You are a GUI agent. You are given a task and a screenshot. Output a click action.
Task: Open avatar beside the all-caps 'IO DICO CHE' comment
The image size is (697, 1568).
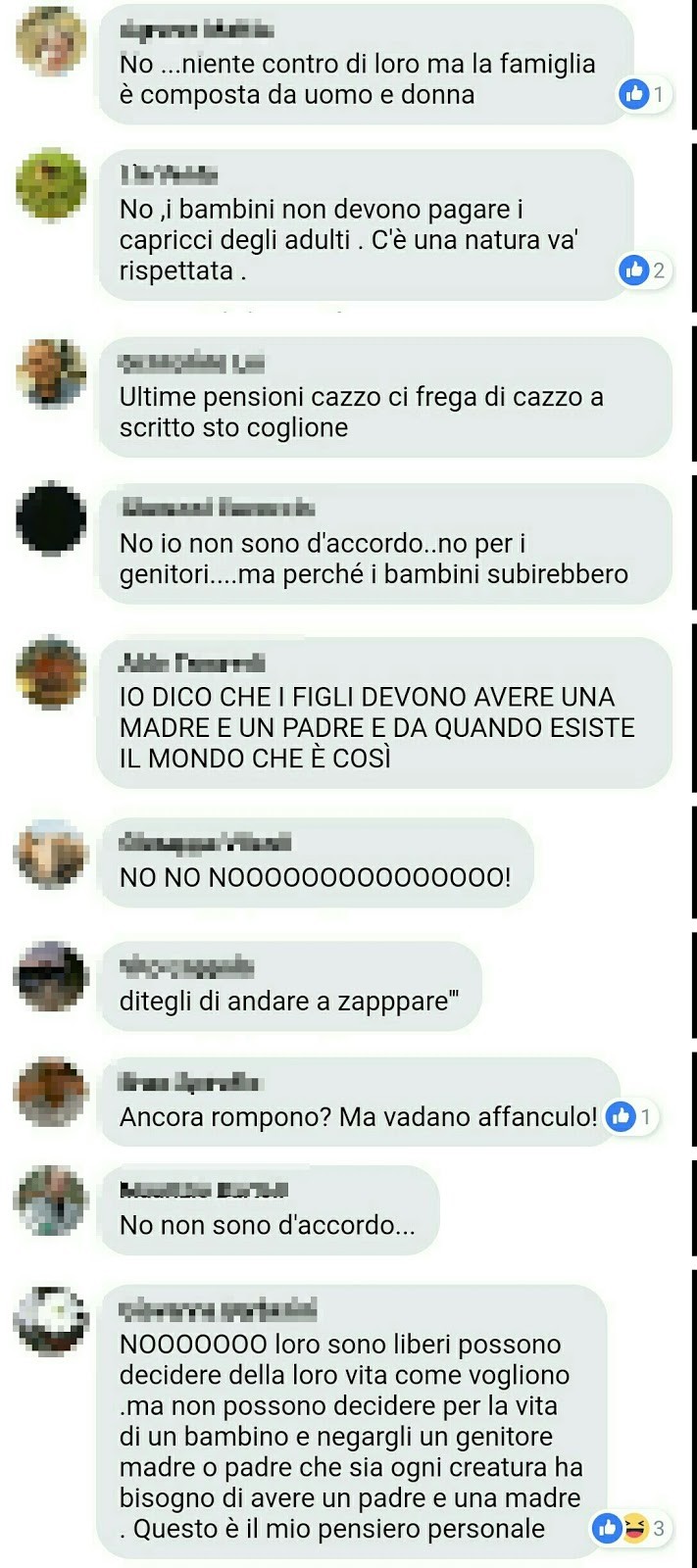51,672
